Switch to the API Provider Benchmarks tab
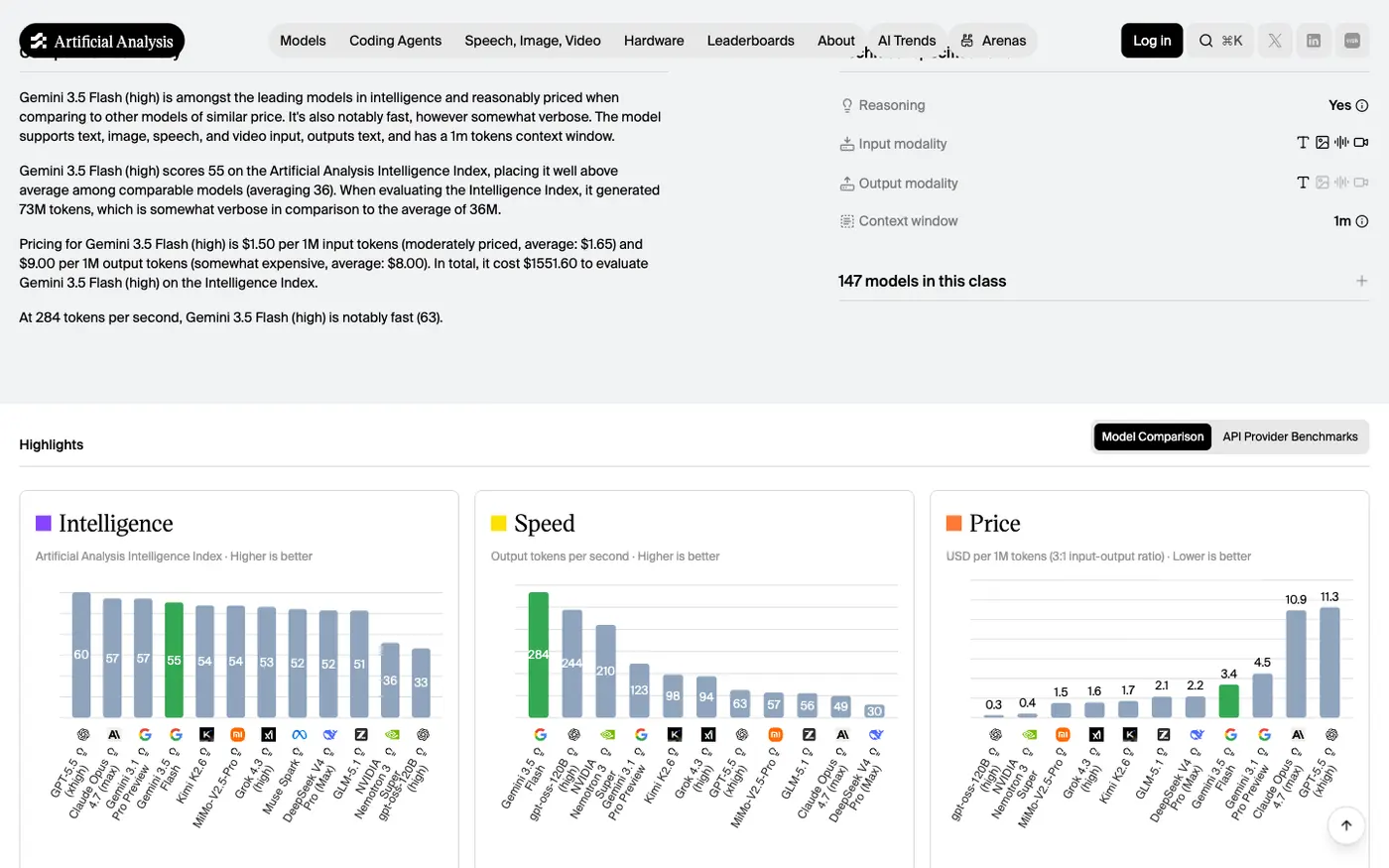The height and width of the screenshot is (868, 1389). tap(1290, 436)
